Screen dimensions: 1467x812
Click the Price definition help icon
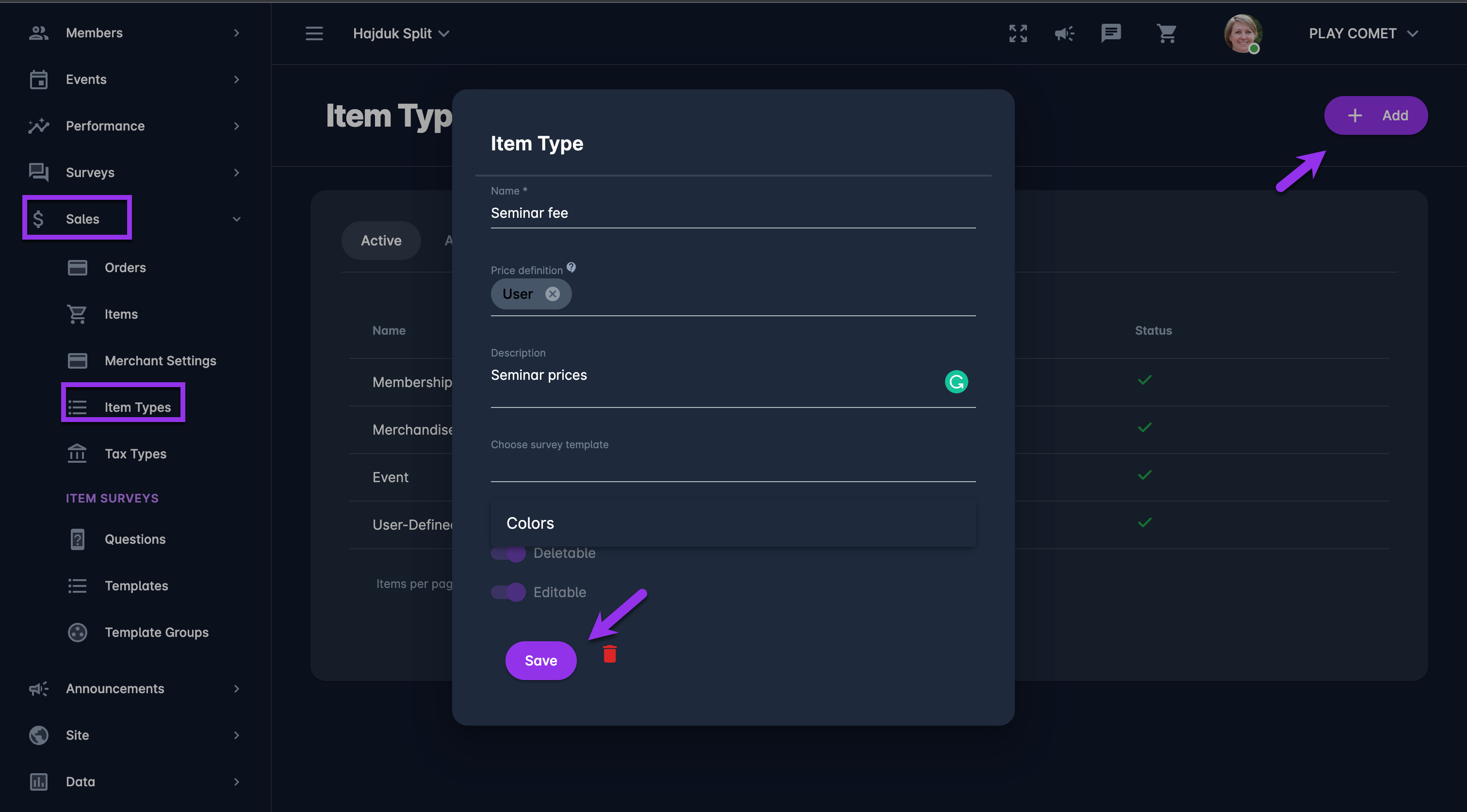click(570, 267)
